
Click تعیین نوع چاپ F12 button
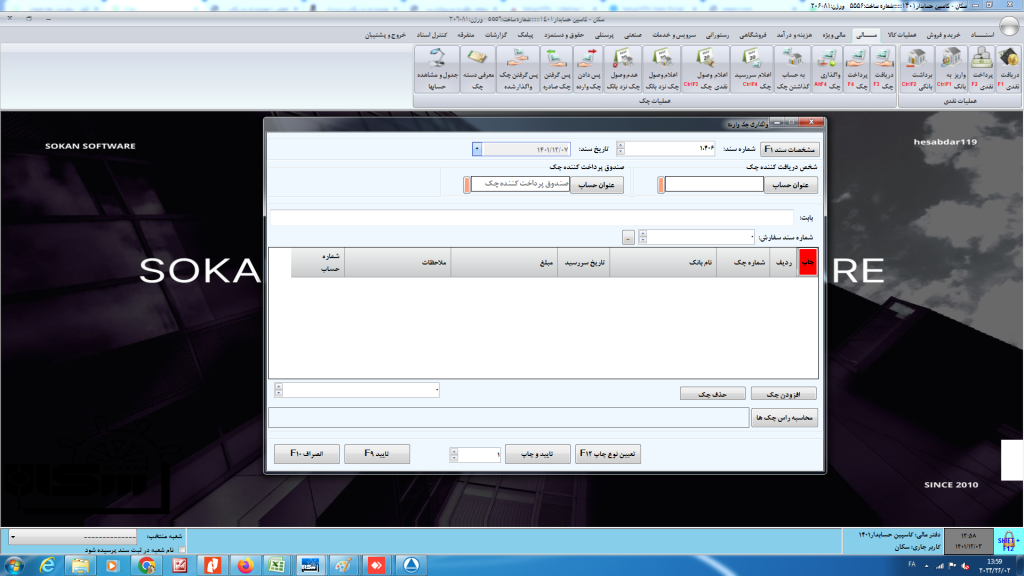coord(607,453)
